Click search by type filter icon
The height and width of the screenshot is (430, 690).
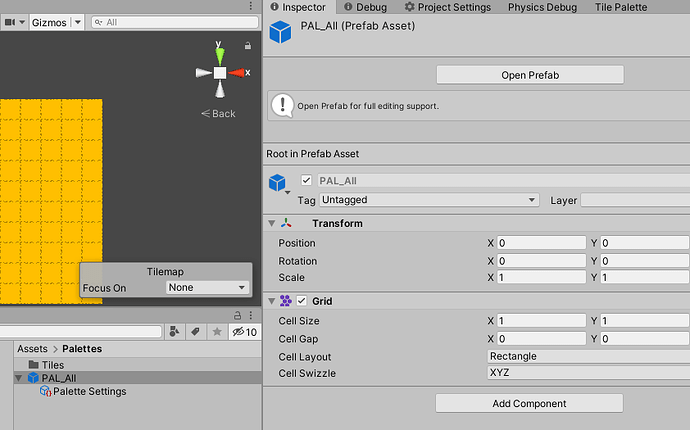175,331
